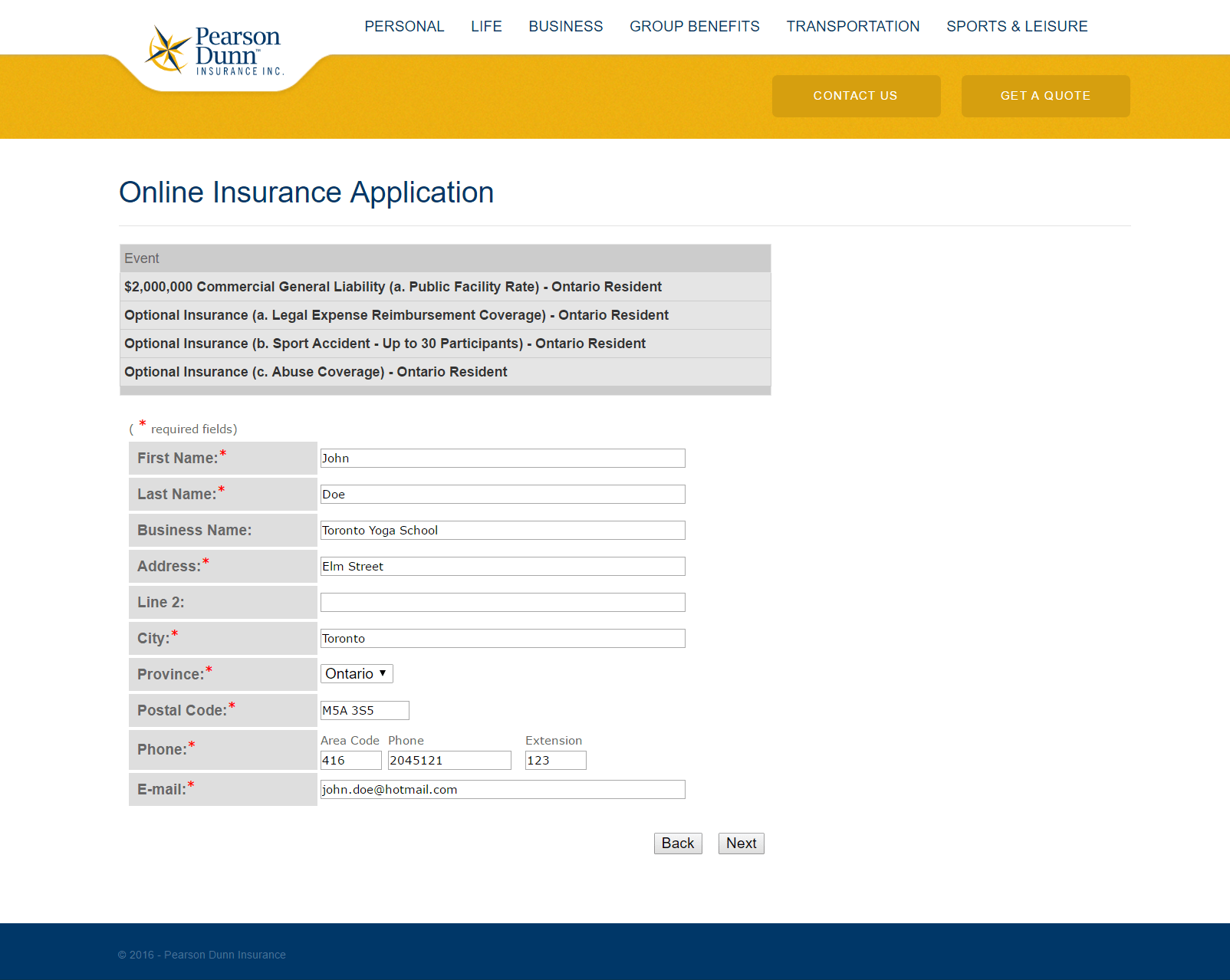
Task: Click the Next button
Action: (742, 844)
